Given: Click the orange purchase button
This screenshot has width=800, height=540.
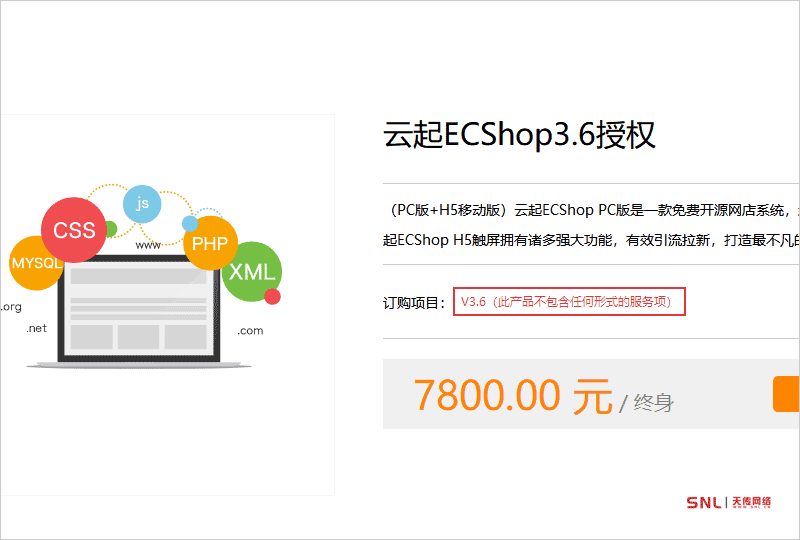Looking at the screenshot, I should [x=786, y=394].
